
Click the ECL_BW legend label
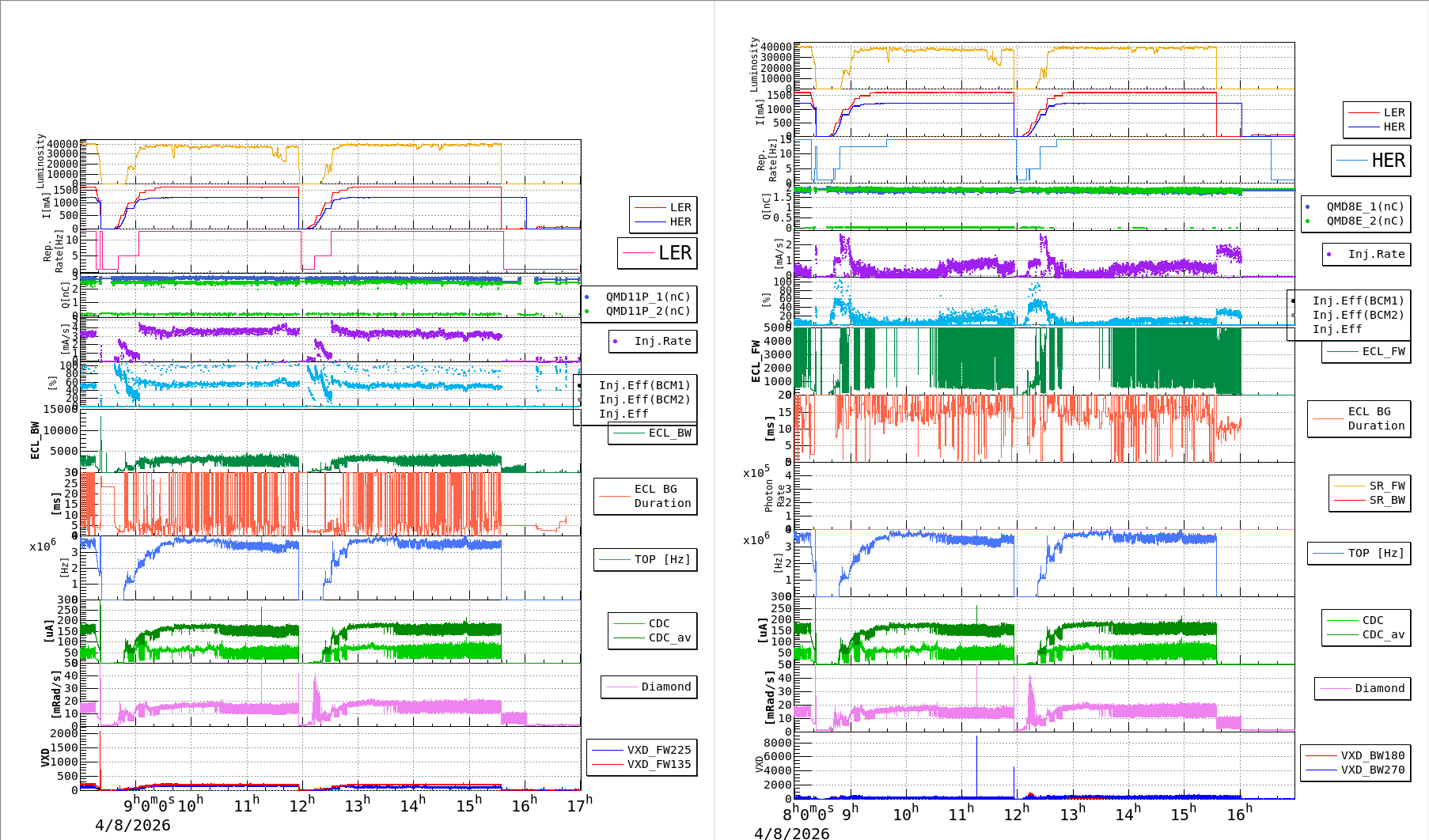click(669, 433)
